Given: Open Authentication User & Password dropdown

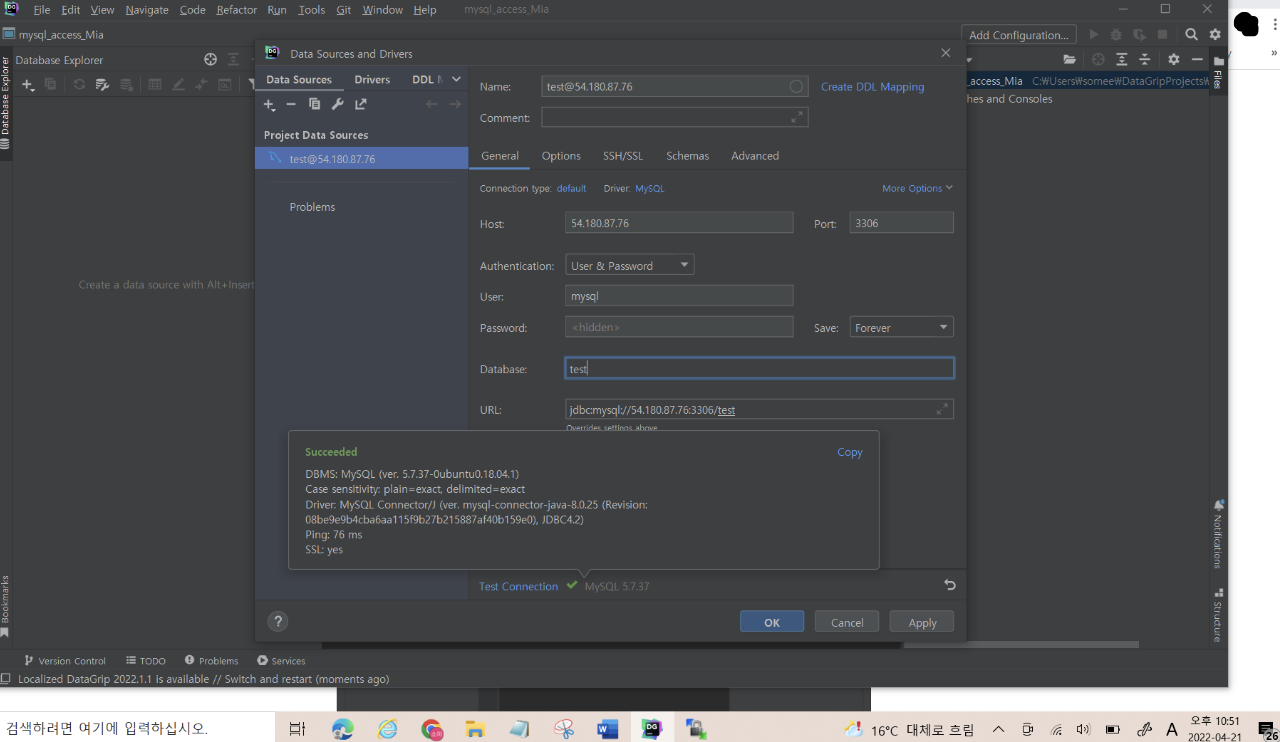Looking at the screenshot, I should 629,265.
